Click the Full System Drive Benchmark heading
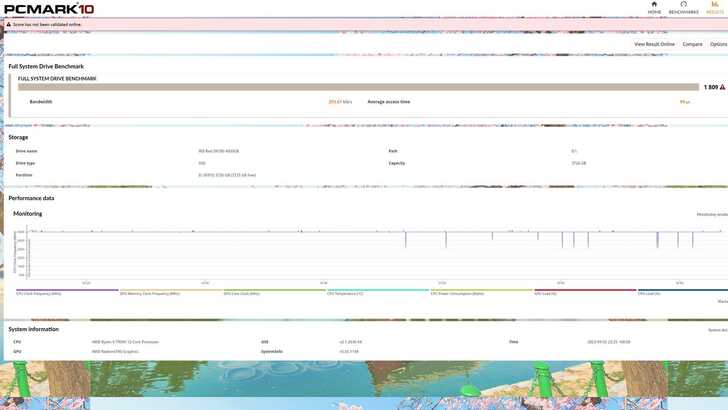 click(46, 66)
